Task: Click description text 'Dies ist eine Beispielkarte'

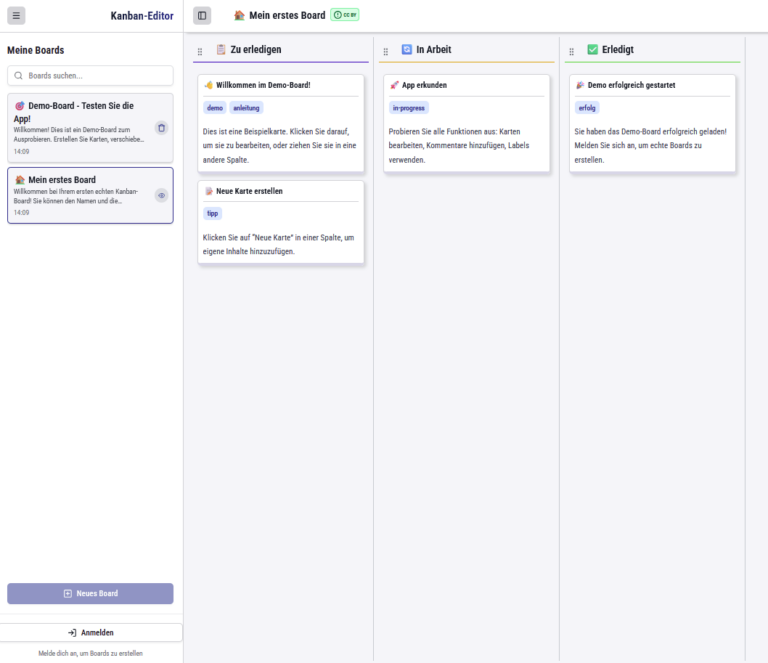Action: click(x=245, y=132)
